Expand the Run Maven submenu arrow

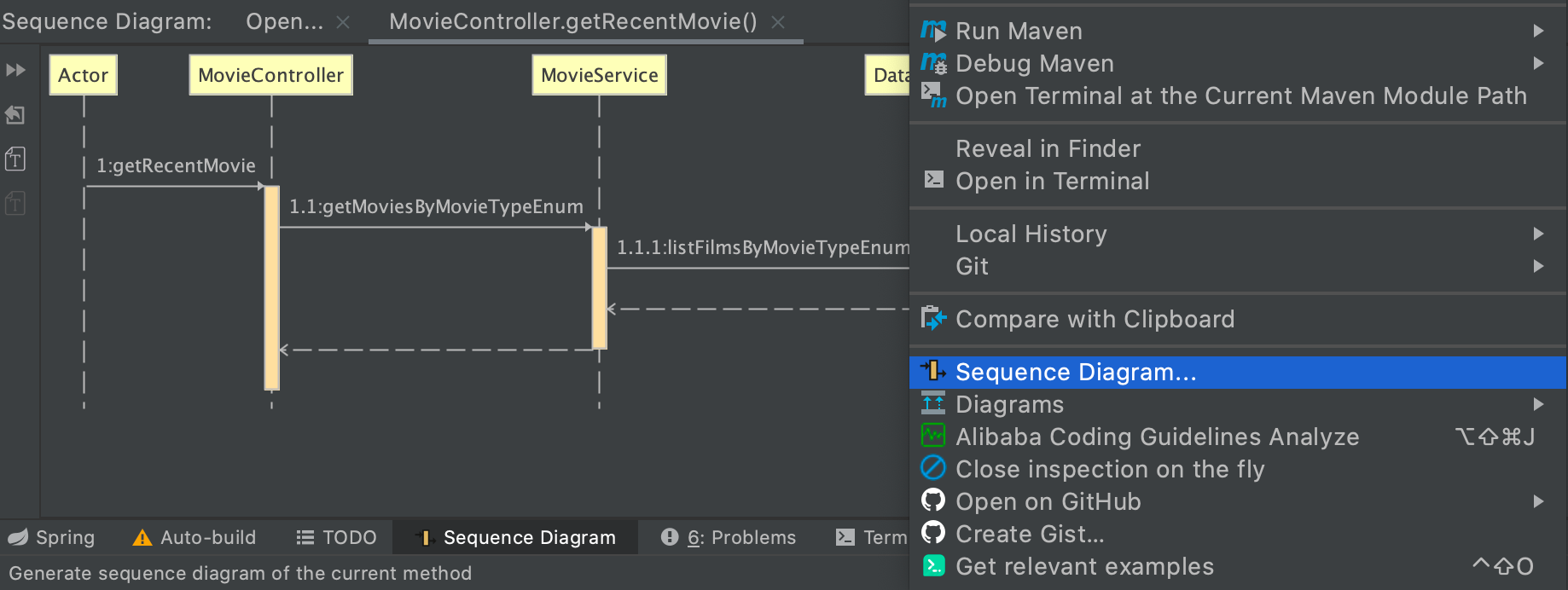pyautogui.click(x=1538, y=31)
